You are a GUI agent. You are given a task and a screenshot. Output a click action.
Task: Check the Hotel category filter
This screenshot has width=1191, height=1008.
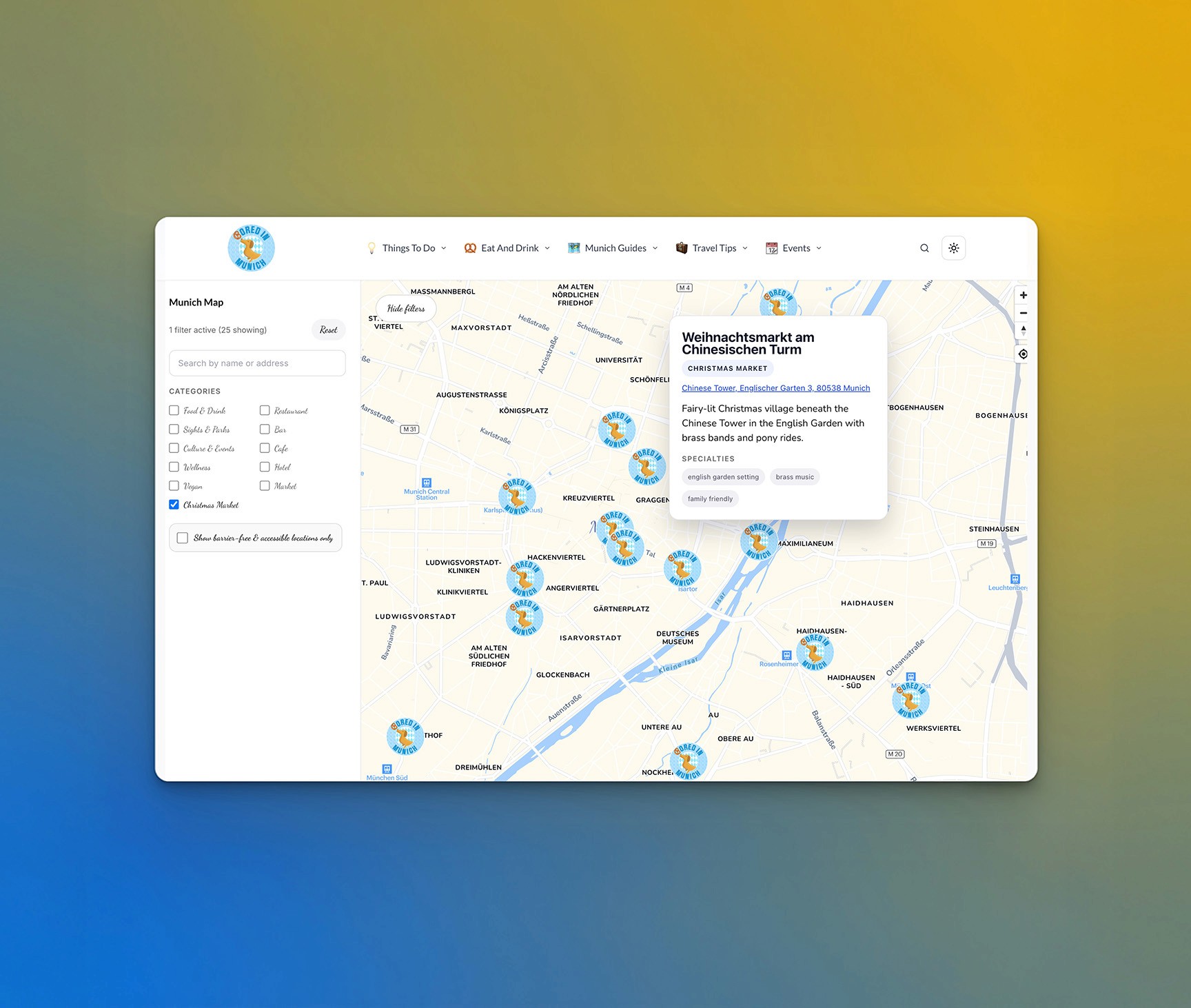click(x=265, y=467)
